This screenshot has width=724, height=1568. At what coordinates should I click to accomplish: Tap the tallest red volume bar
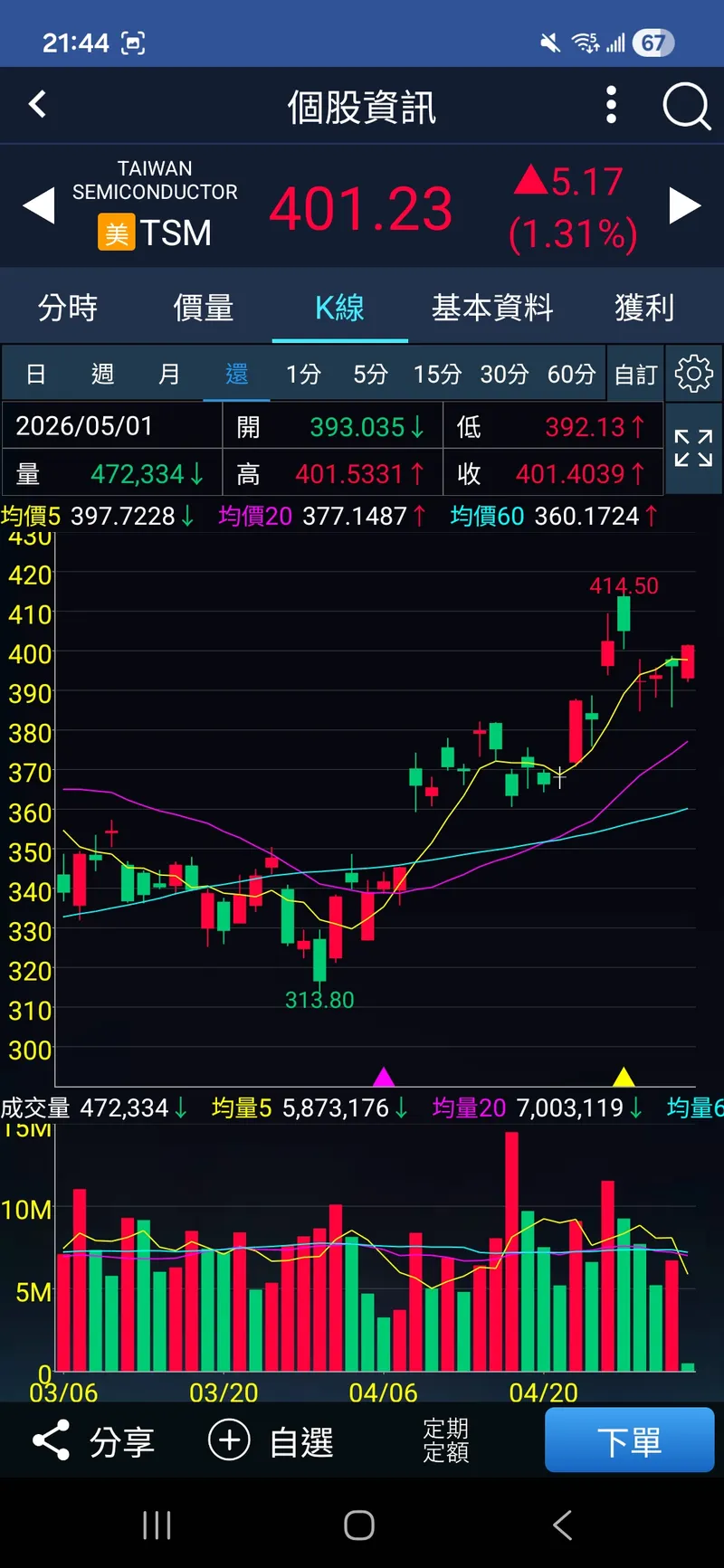coord(512,1251)
